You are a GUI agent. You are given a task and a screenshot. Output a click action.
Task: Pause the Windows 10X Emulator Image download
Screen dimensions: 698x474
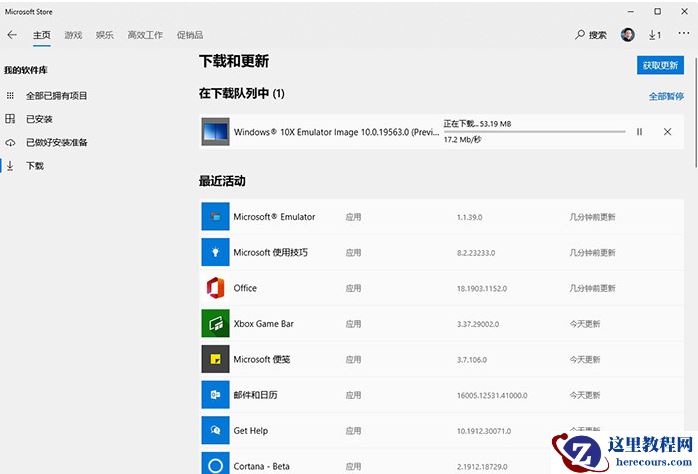click(x=639, y=132)
